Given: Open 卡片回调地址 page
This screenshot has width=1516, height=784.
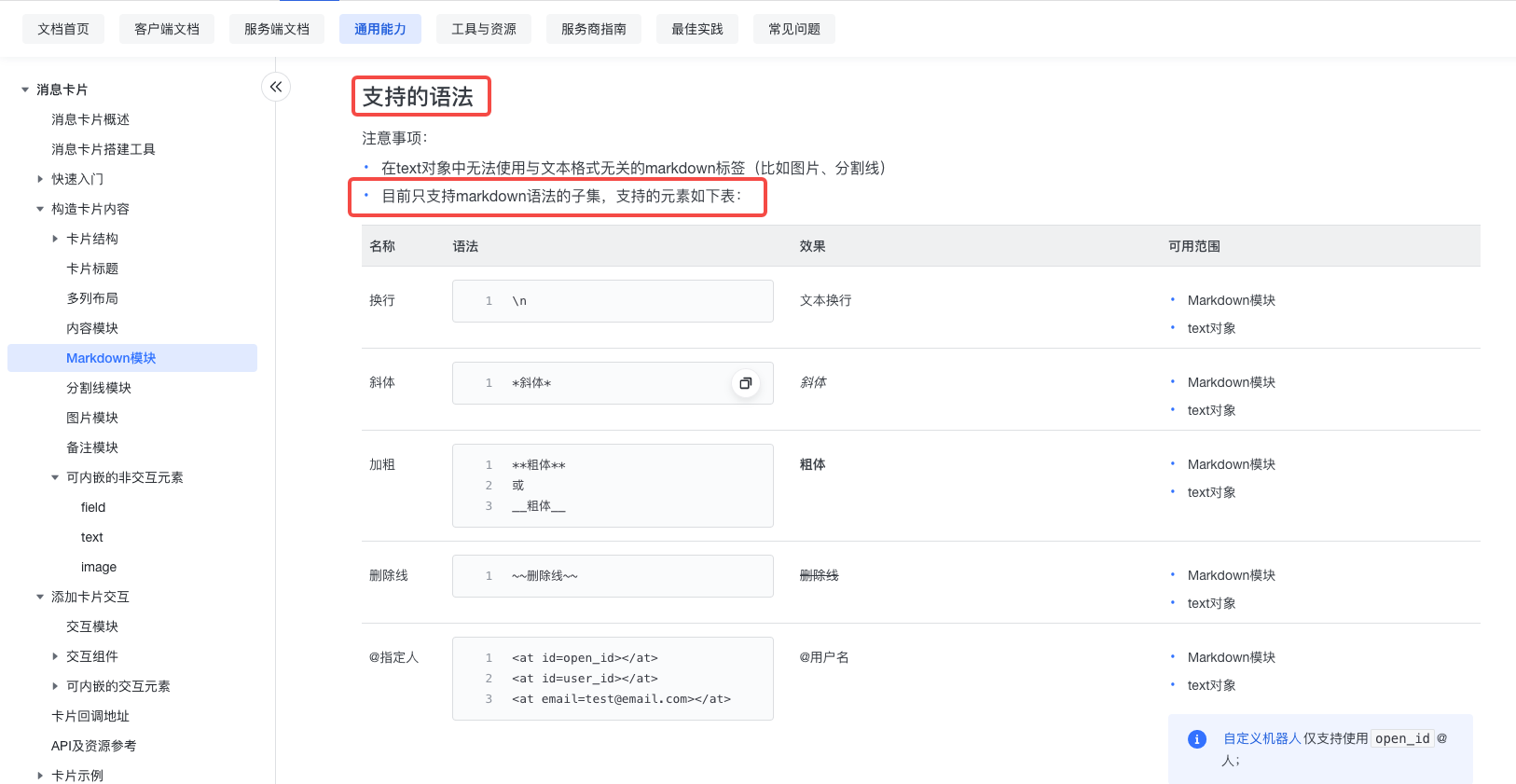Looking at the screenshot, I should click(90, 716).
